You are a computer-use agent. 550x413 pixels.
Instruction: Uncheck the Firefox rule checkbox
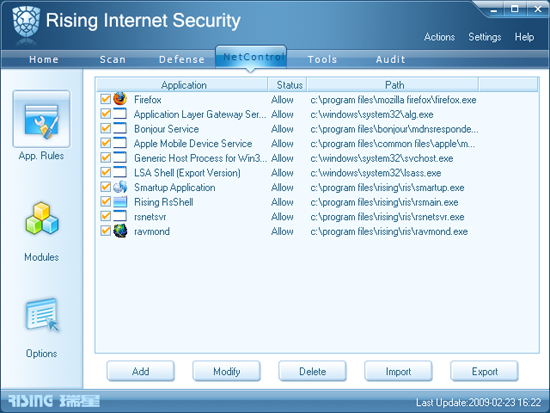[x=105, y=99]
